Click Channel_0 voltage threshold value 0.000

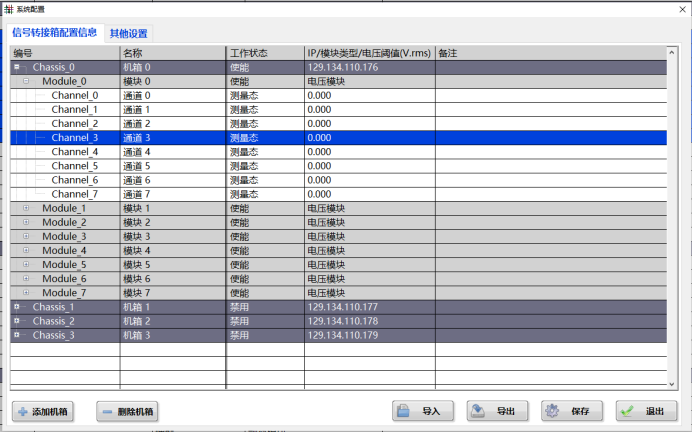click(x=319, y=96)
